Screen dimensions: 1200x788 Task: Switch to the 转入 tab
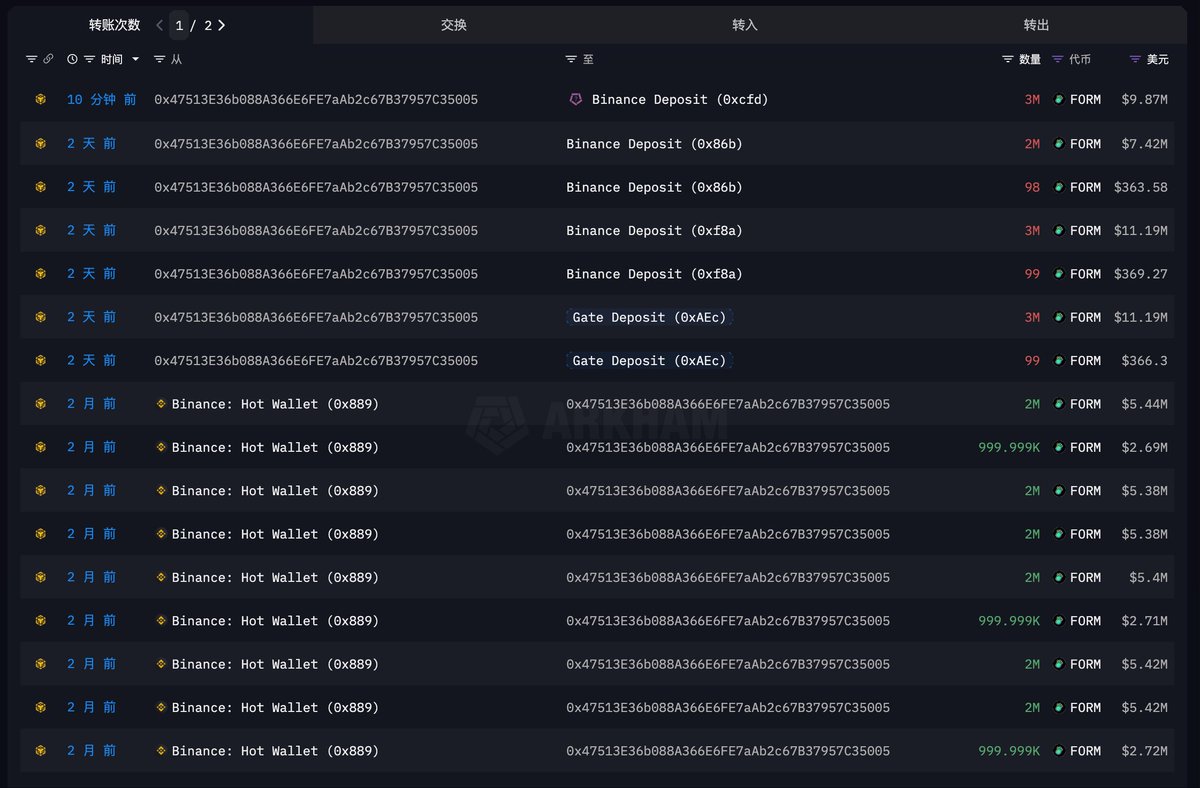click(x=745, y=25)
